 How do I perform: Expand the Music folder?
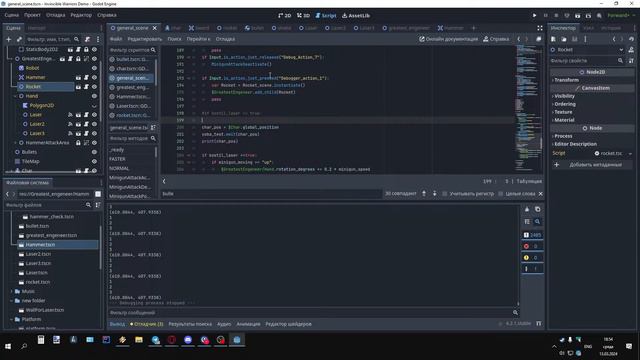pyautogui.click(x=11, y=291)
